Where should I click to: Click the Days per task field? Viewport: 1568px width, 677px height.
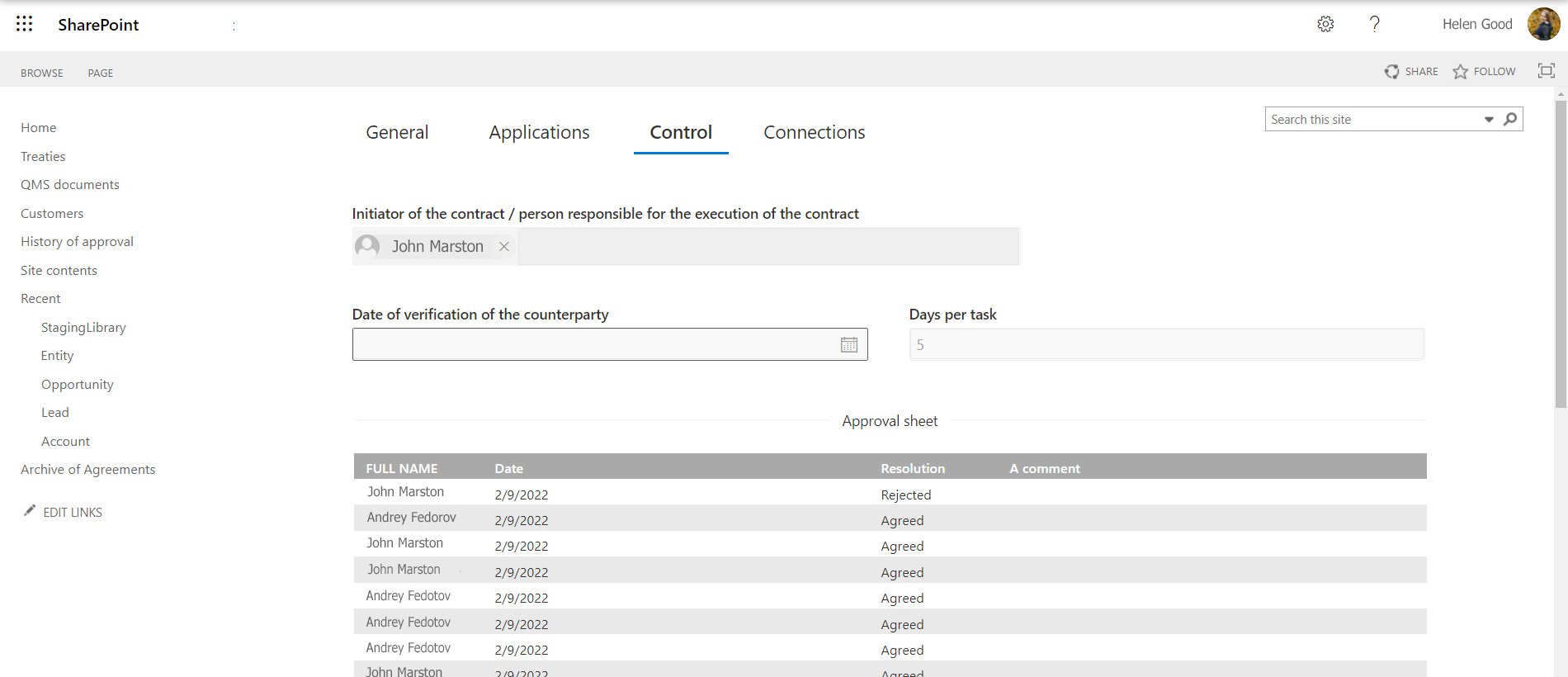1166,344
